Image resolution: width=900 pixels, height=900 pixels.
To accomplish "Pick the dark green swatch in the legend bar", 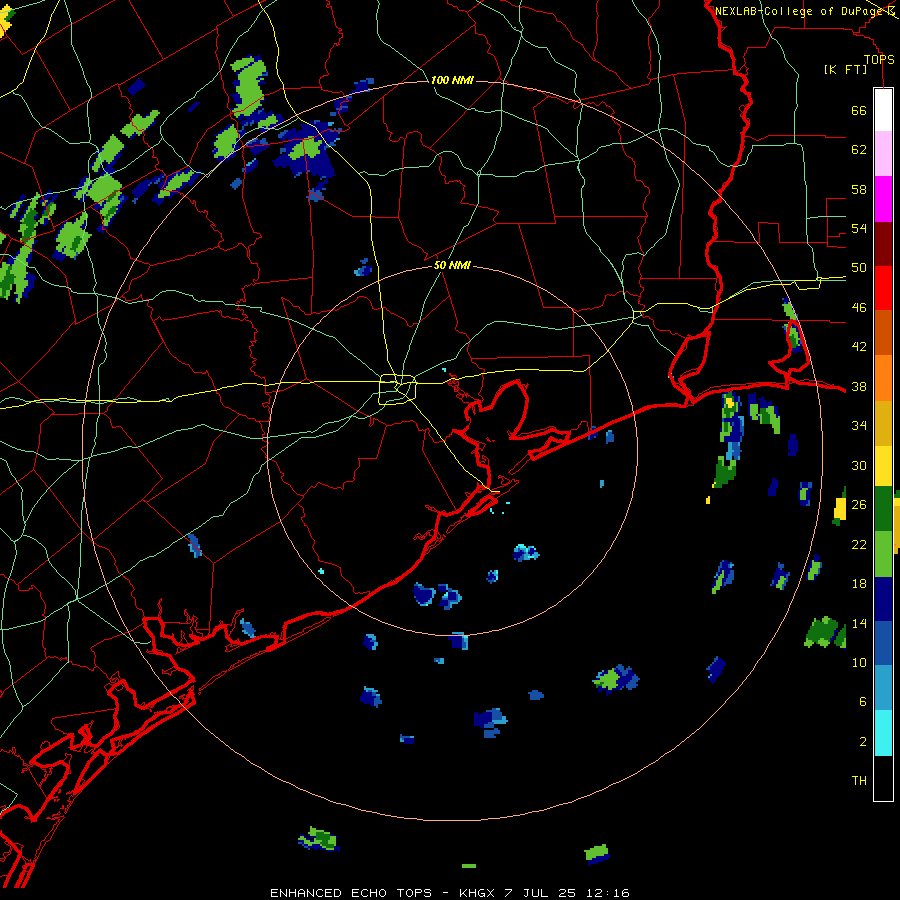I will pos(883,509).
